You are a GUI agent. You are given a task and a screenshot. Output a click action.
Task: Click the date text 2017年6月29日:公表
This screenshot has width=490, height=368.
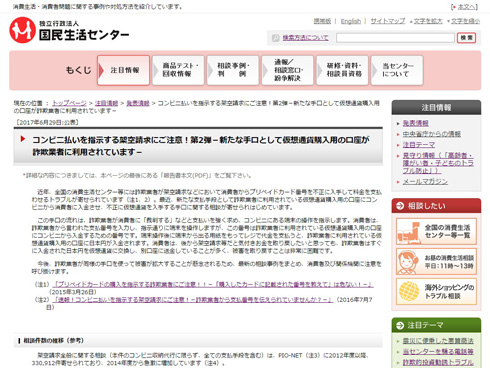(47, 122)
